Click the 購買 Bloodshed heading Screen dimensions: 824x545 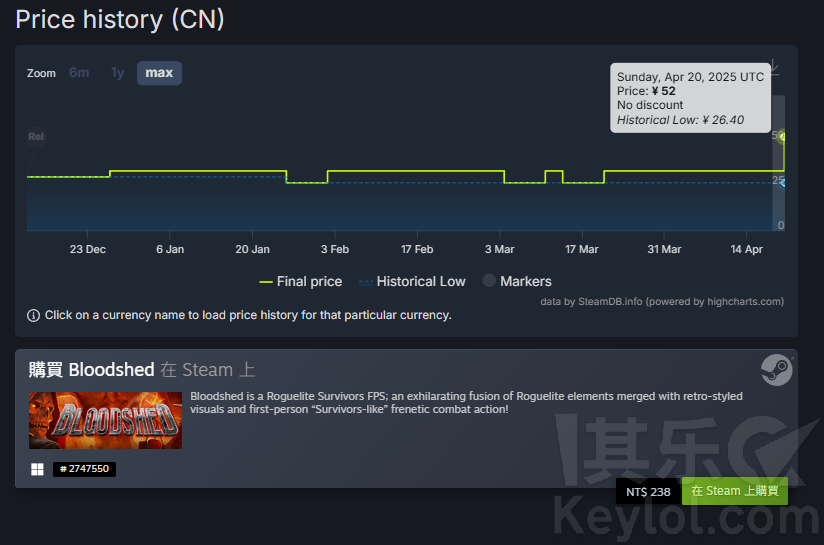pyautogui.click(x=91, y=369)
